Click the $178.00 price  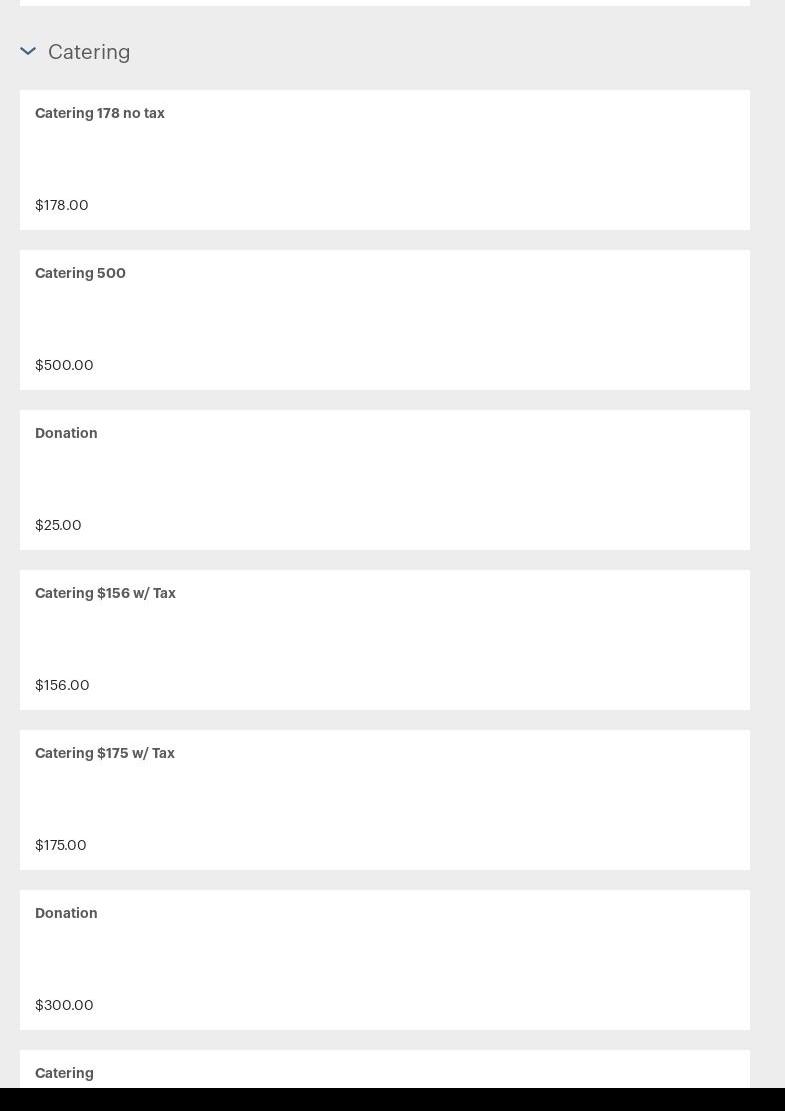62,205
